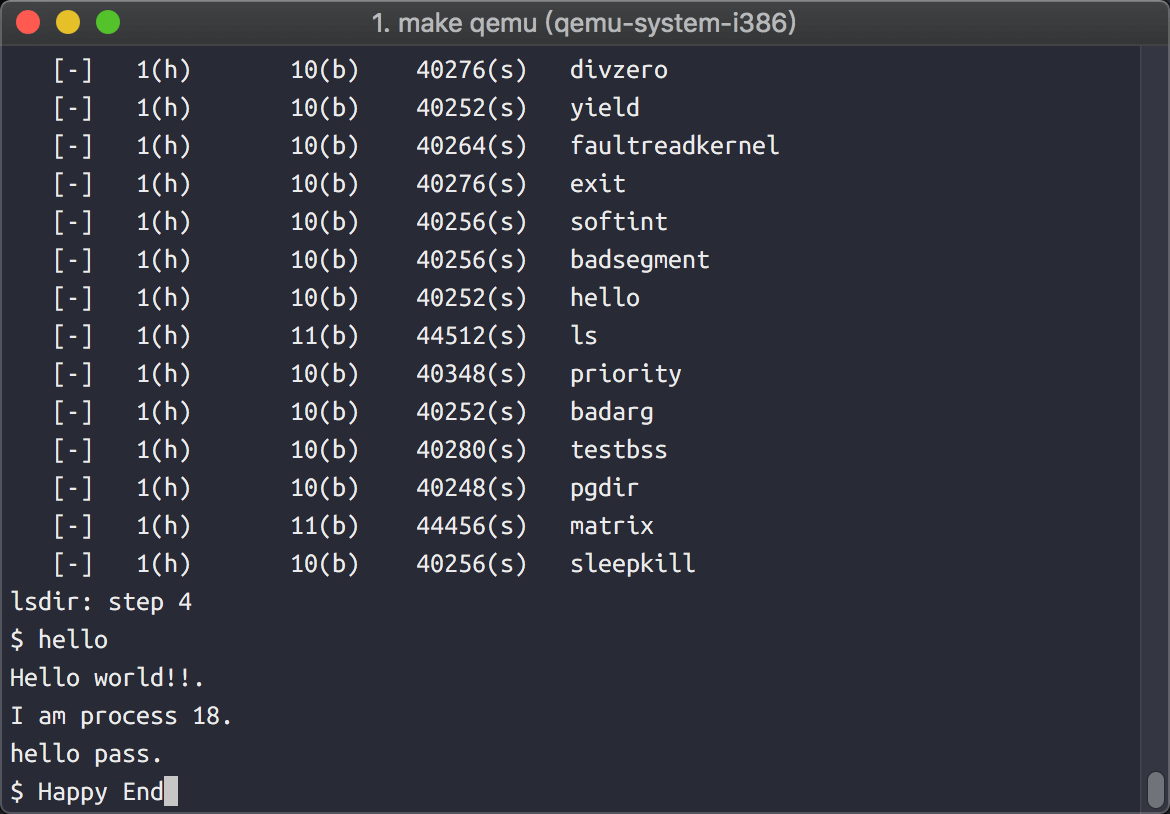Screen dimensions: 1170x814
Task: Click the 'pgdir' entry in the listing
Action: pyautogui.click(x=604, y=488)
